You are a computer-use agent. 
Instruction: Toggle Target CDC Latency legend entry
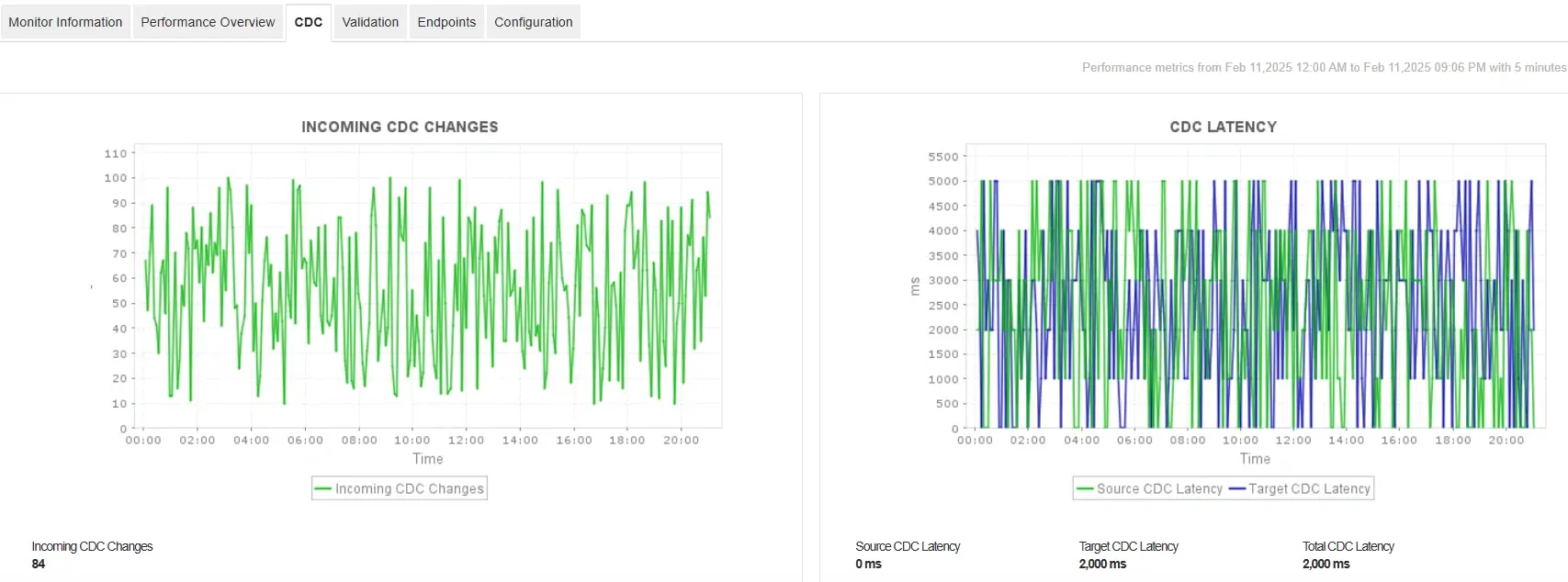[1300, 488]
